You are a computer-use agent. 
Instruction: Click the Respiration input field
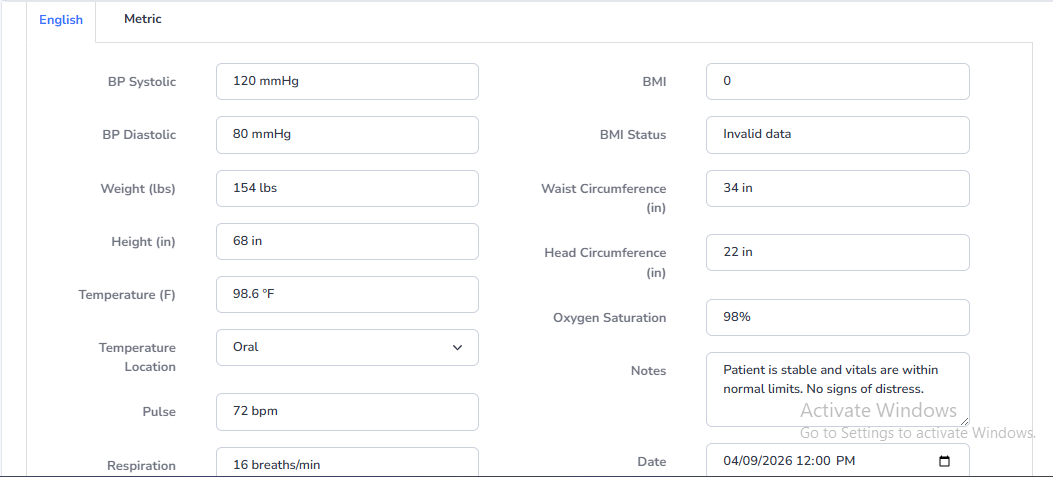click(347, 463)
